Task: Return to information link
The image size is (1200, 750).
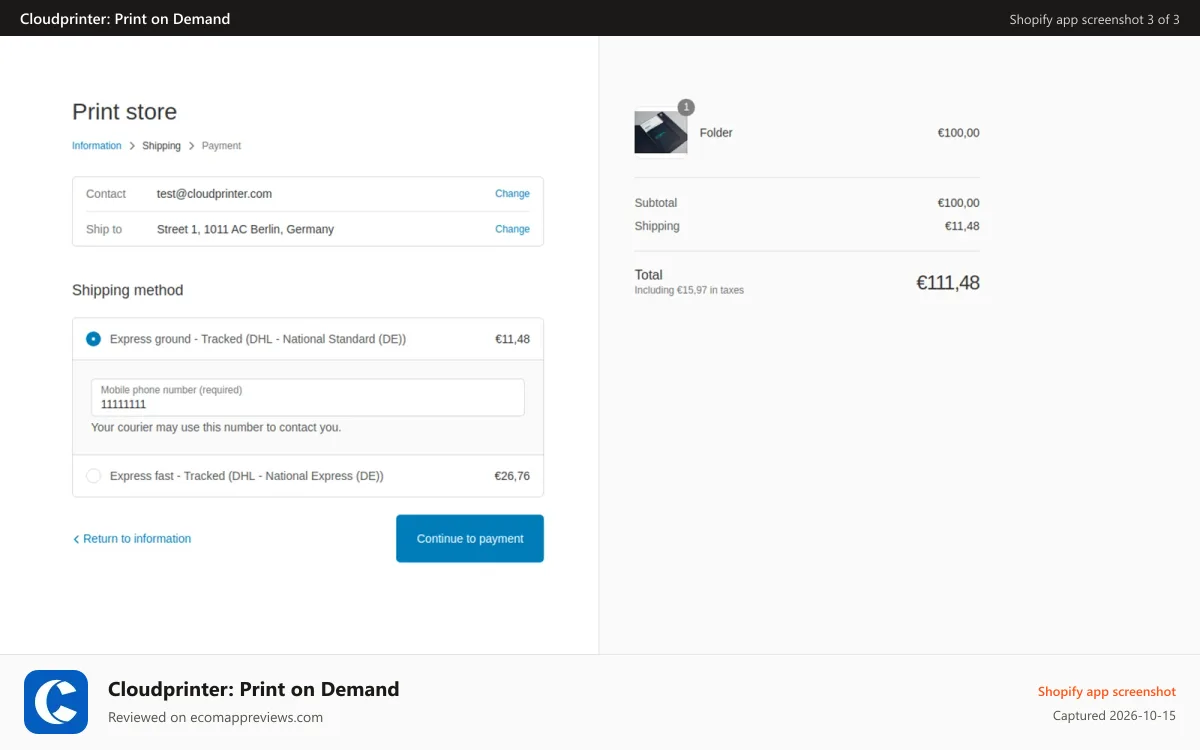Action: click(132, 539)
